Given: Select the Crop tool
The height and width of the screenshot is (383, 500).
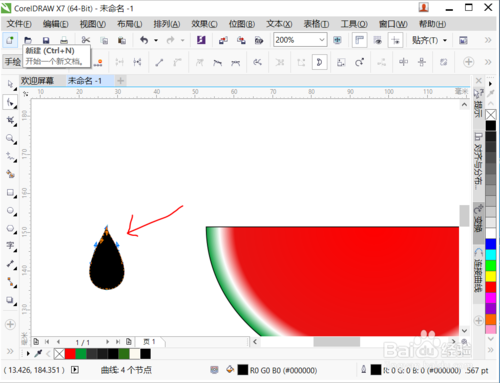Looking at the screenshot, I should click(11, 120).
